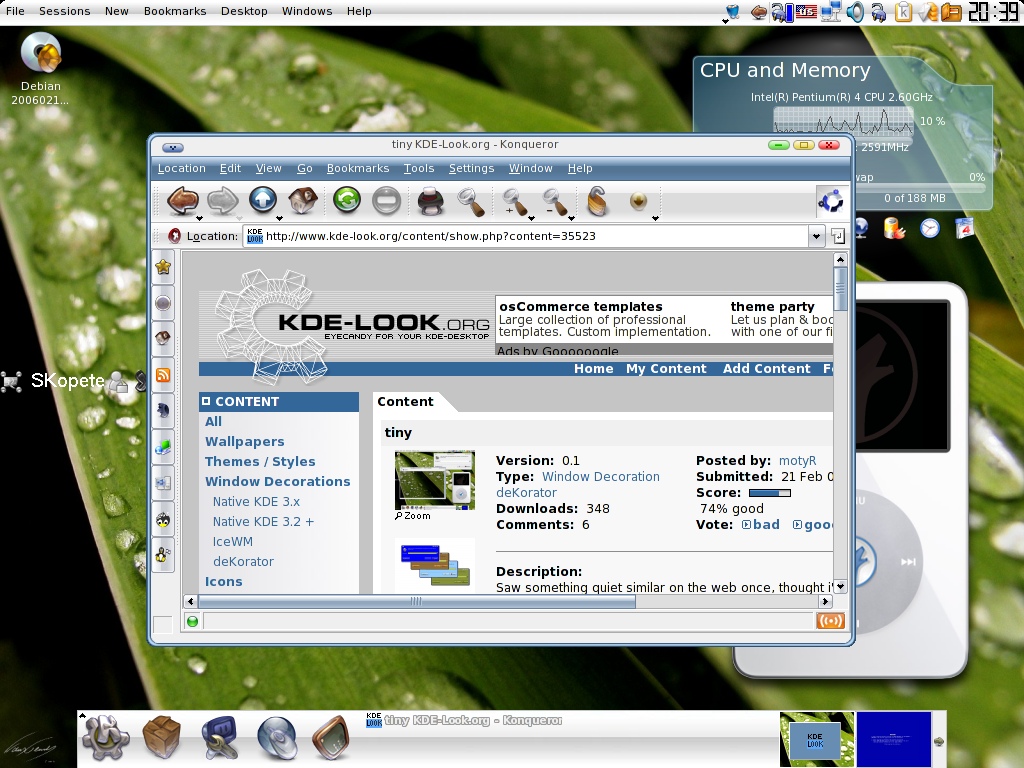
Task: Open the penguin face sidebar tab
Action: click(163, 520)
